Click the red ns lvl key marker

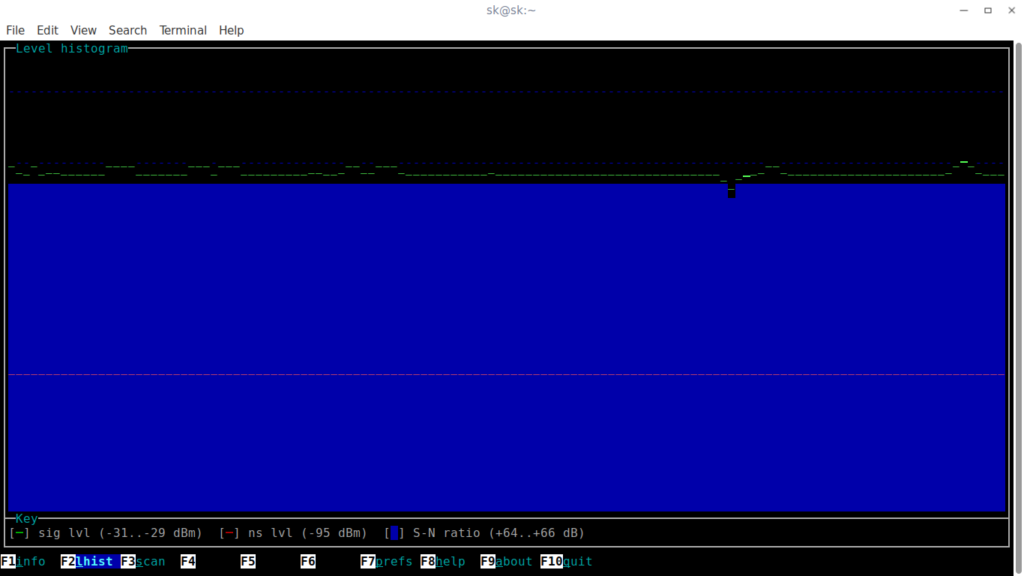pyautogui.click(x=229, y=533)
